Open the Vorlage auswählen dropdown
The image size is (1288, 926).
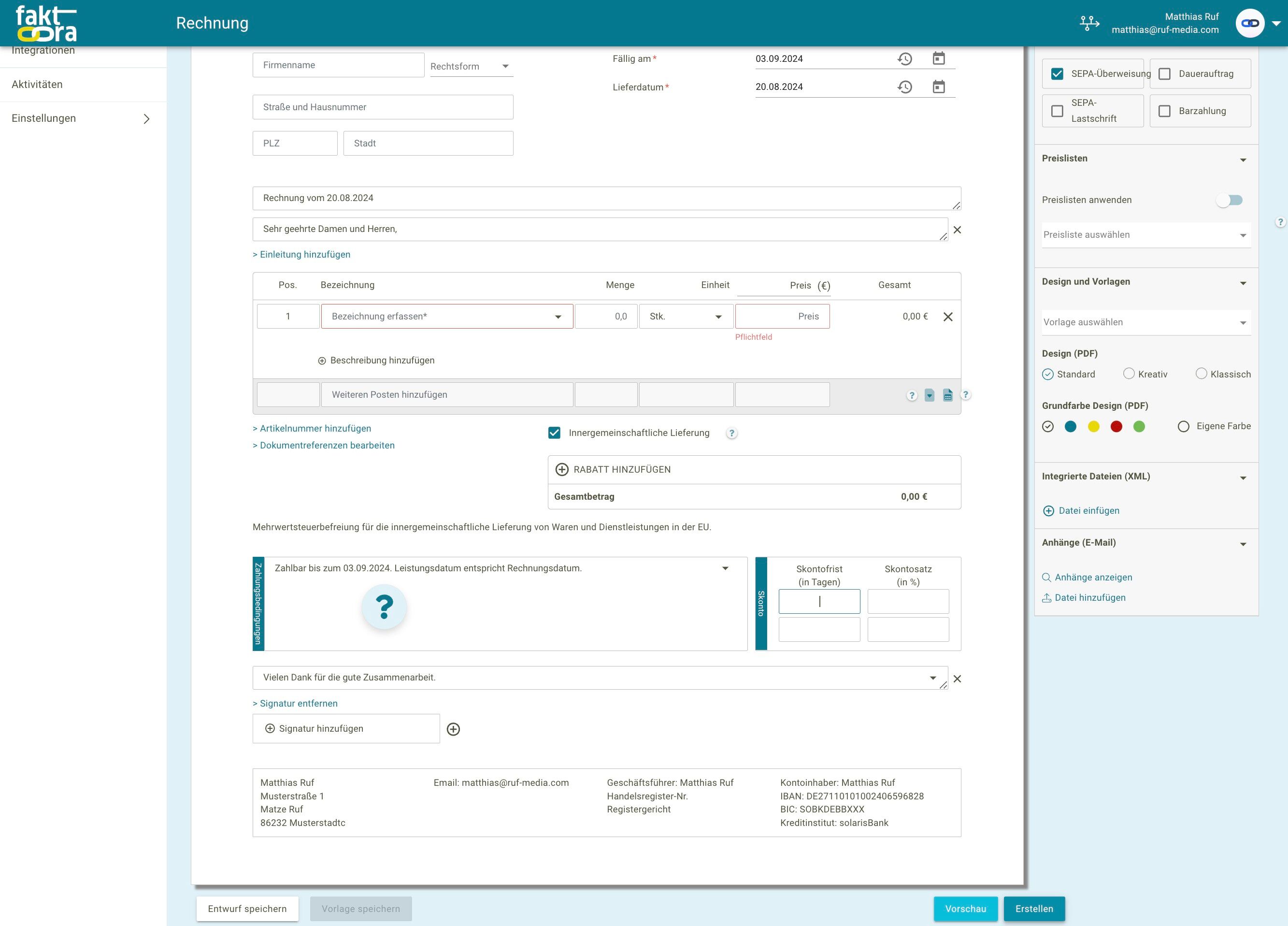point(1145,322)
